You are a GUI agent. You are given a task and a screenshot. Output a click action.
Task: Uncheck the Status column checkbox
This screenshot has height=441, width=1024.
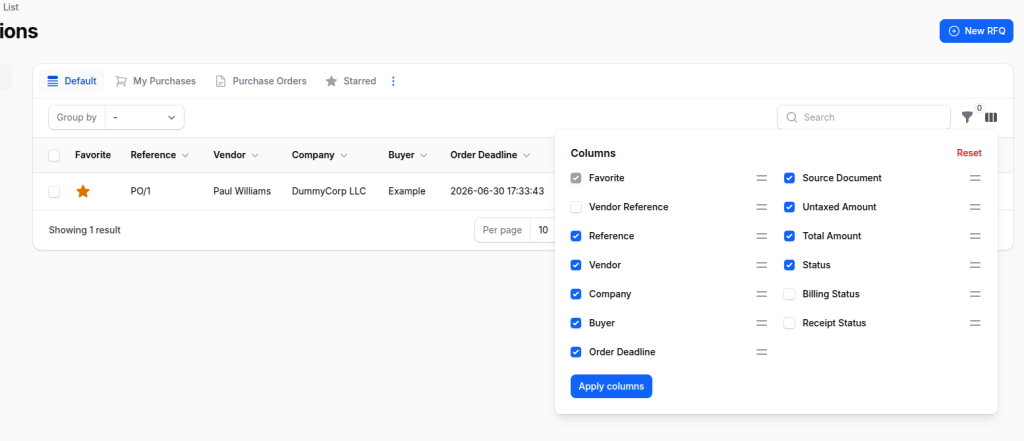[x=790, y=265]
